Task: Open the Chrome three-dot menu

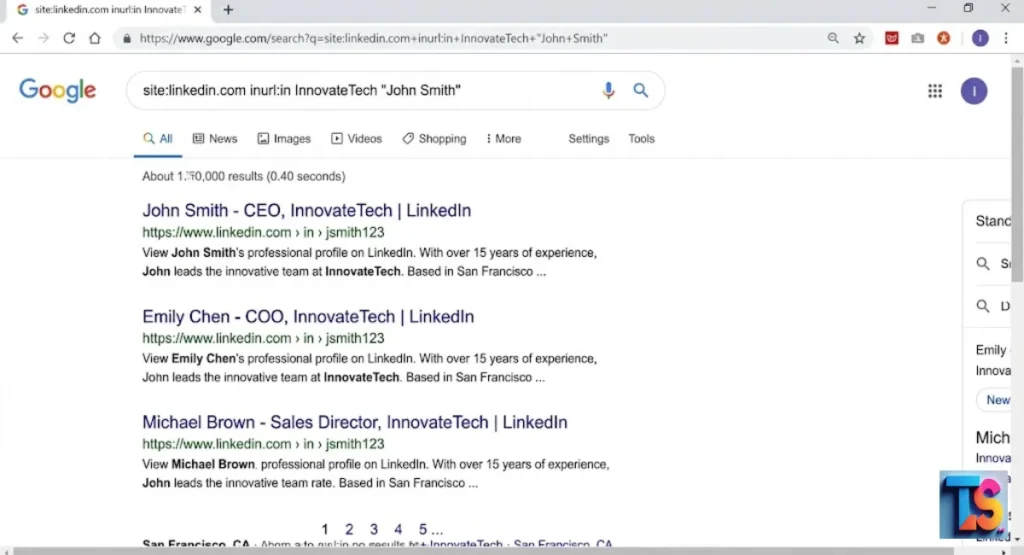Action: pyautogui.click(x=1006, y=38)
